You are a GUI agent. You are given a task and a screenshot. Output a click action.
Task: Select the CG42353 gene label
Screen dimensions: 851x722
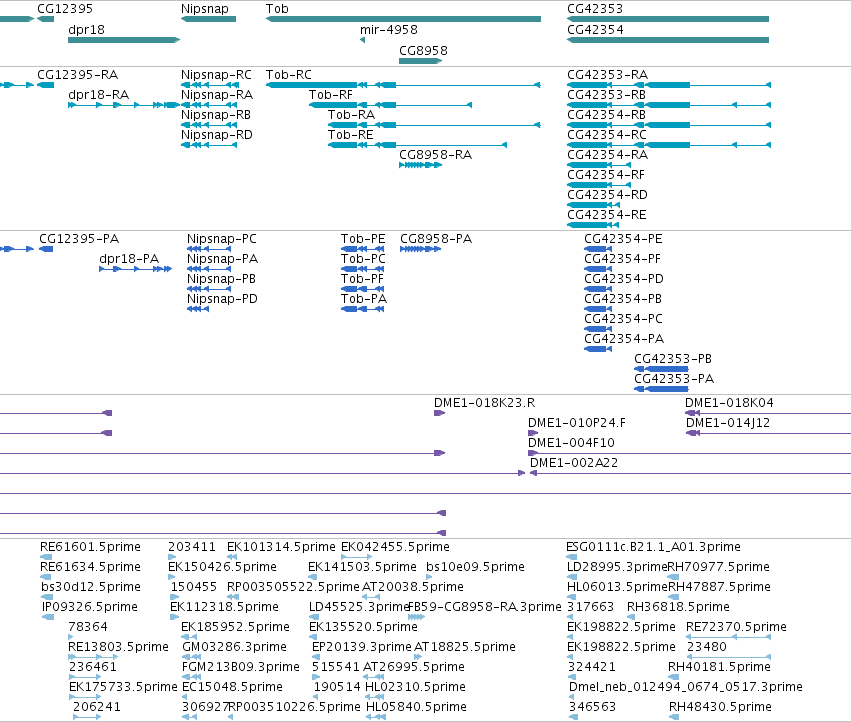click(x=595, y=9)
